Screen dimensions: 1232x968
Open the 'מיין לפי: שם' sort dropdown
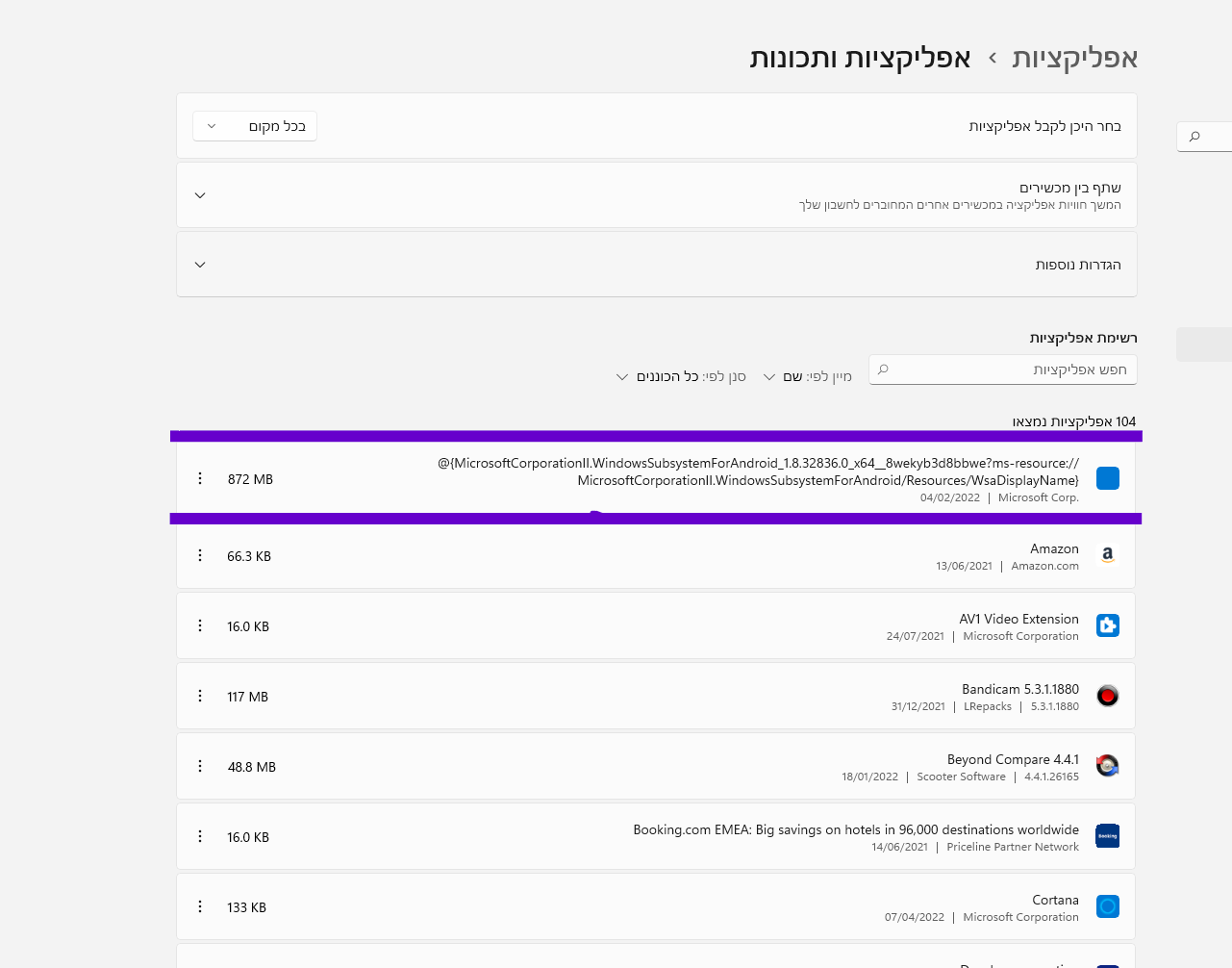coord(808,376)
